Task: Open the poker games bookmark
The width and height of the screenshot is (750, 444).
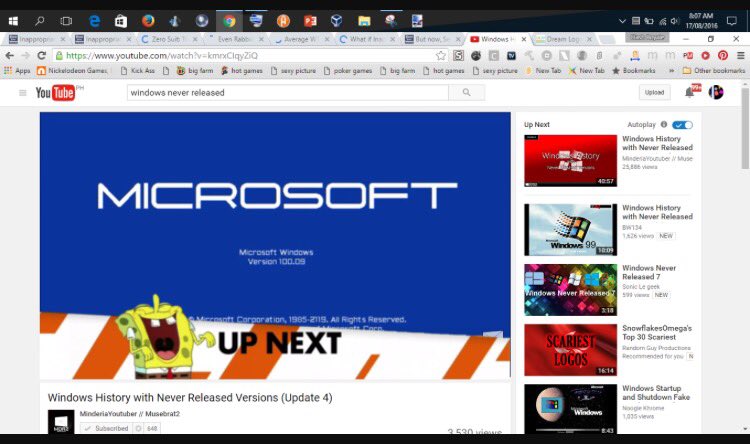Action: pyautogui.click(x=348, y=70)
